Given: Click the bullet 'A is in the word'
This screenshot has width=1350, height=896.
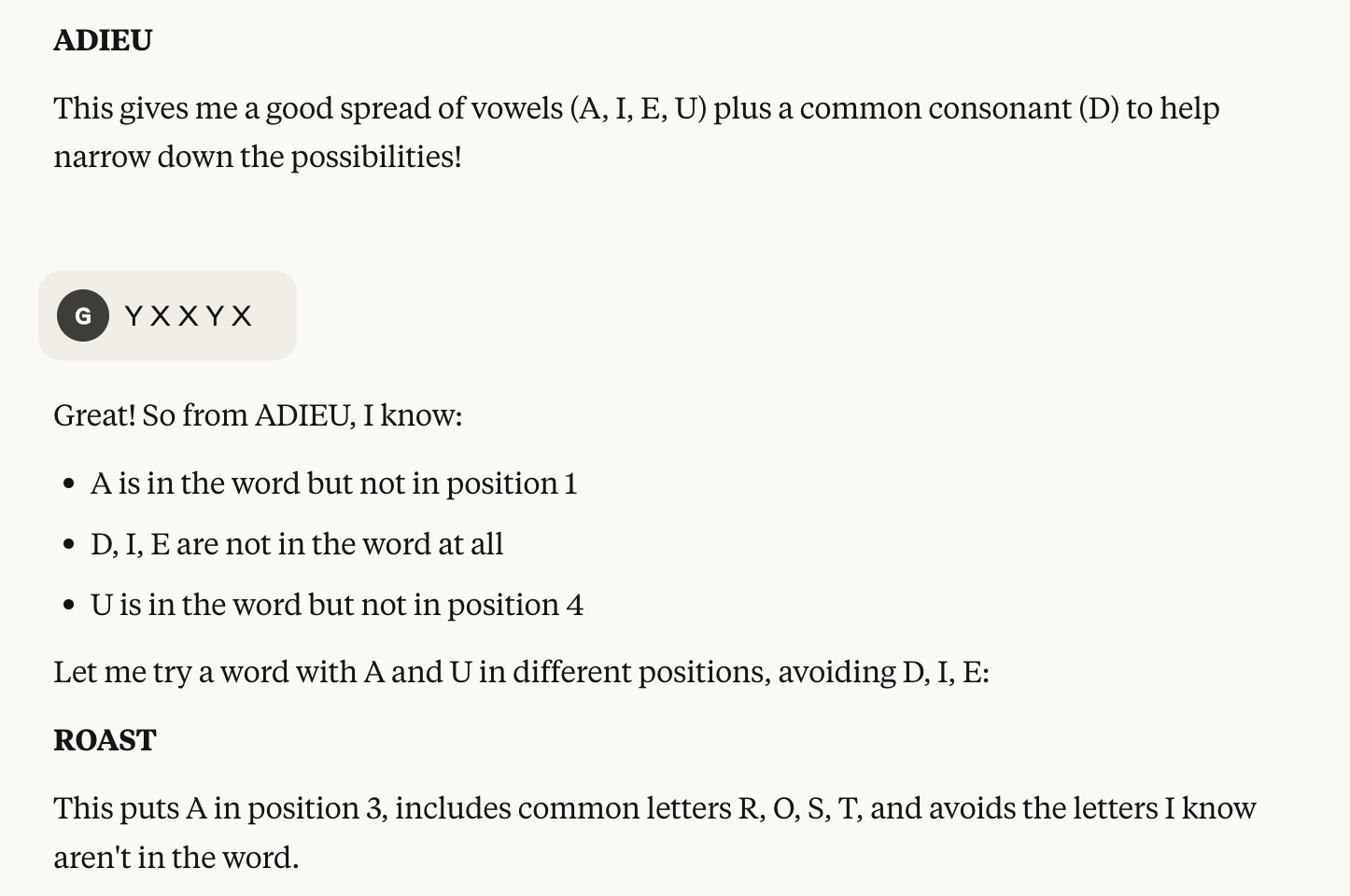Looking at the screenshot, I should tap(333, 483).
